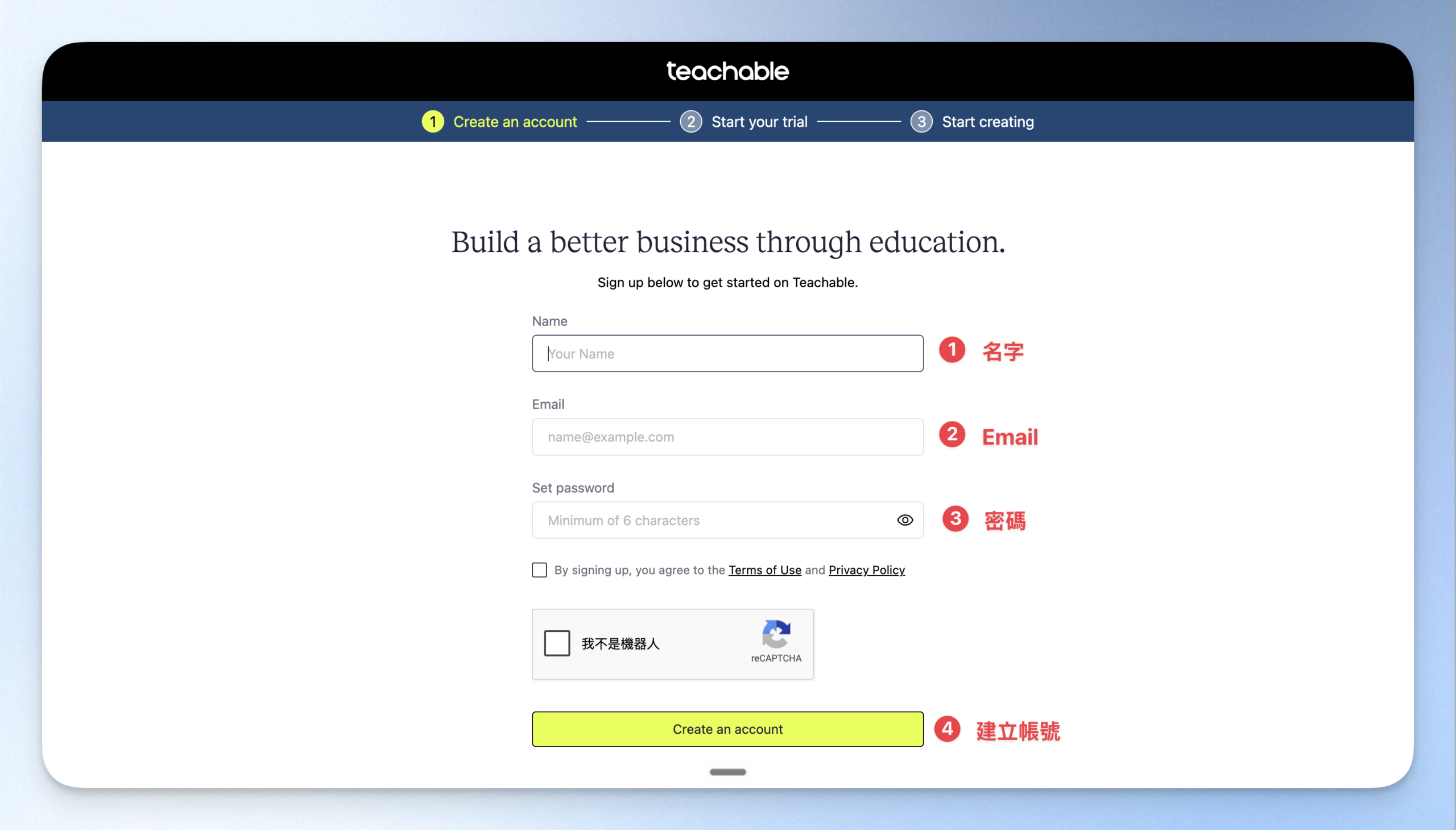
Task: Select step 2 Start your trial
Action: point(744,121)
